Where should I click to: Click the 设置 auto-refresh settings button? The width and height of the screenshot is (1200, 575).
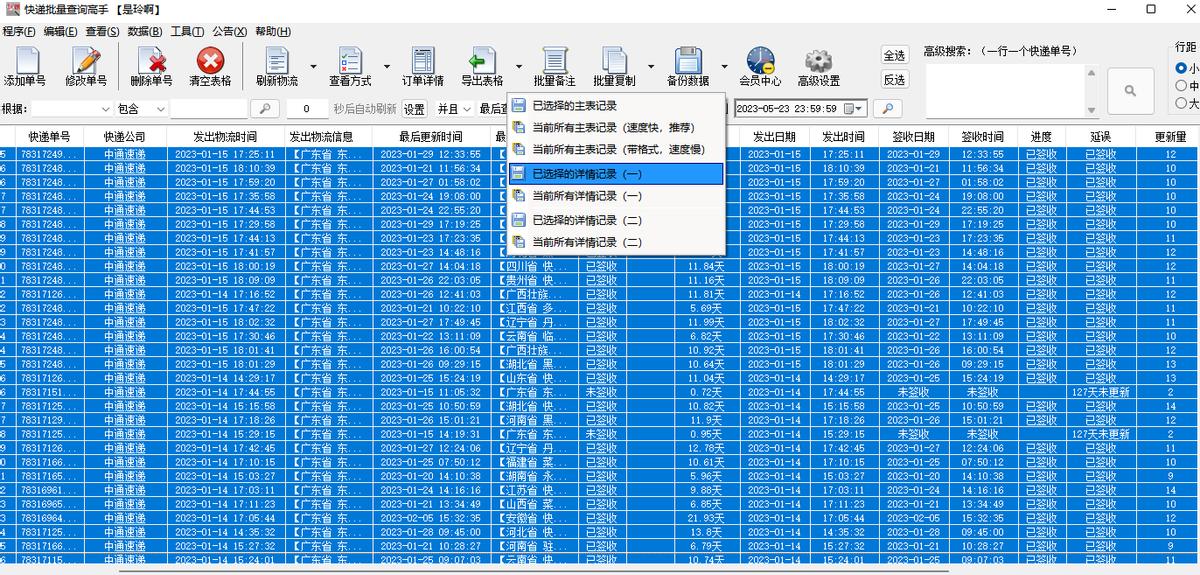414,108
